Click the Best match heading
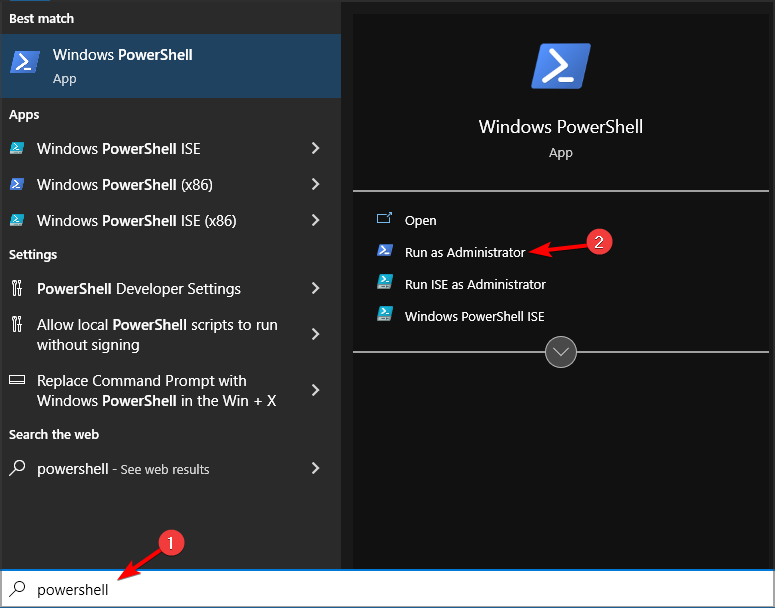 tap(42, 19)
